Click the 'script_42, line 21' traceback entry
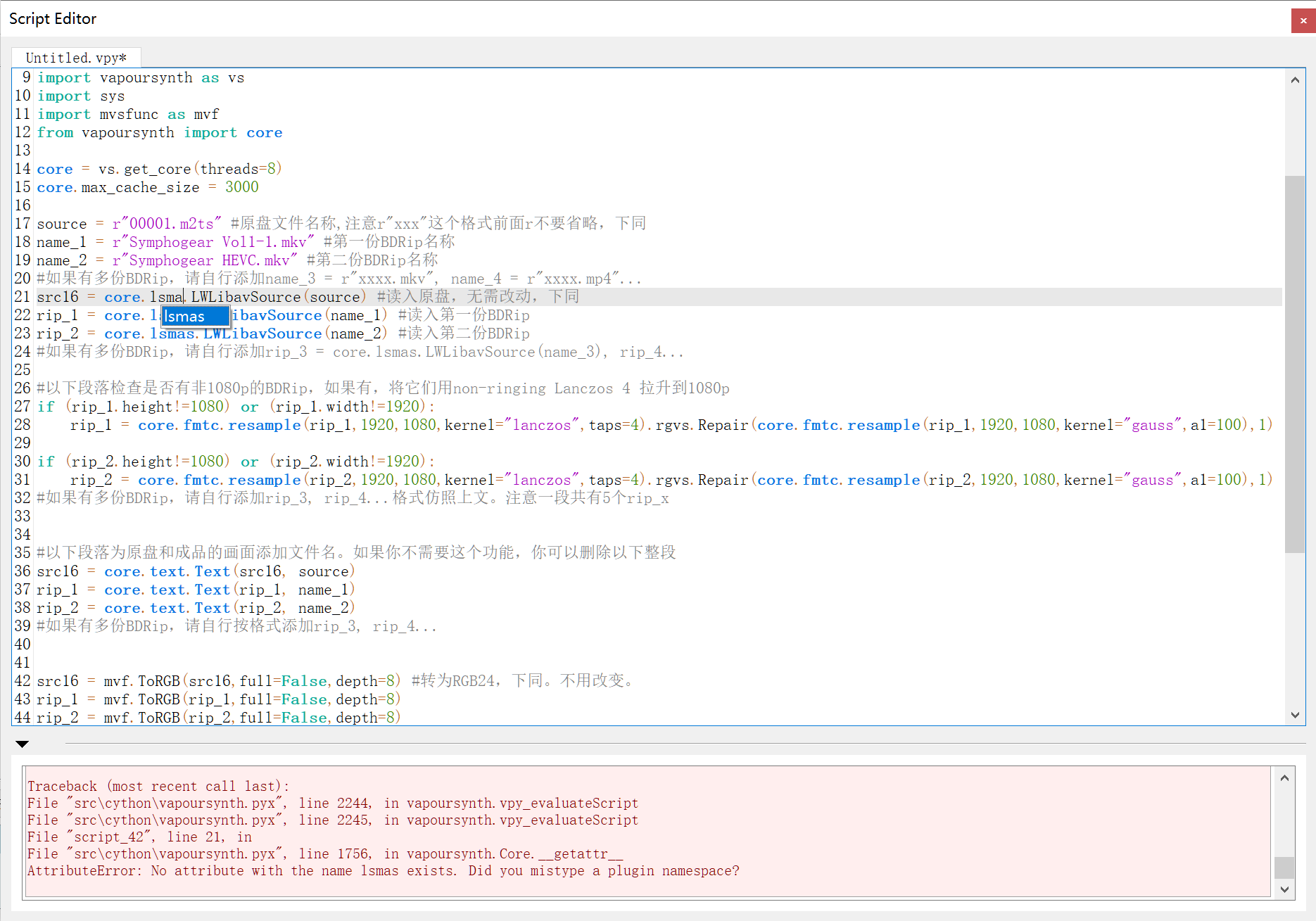The height and width of the screenshot is (921, 1316). coord(139,837)
